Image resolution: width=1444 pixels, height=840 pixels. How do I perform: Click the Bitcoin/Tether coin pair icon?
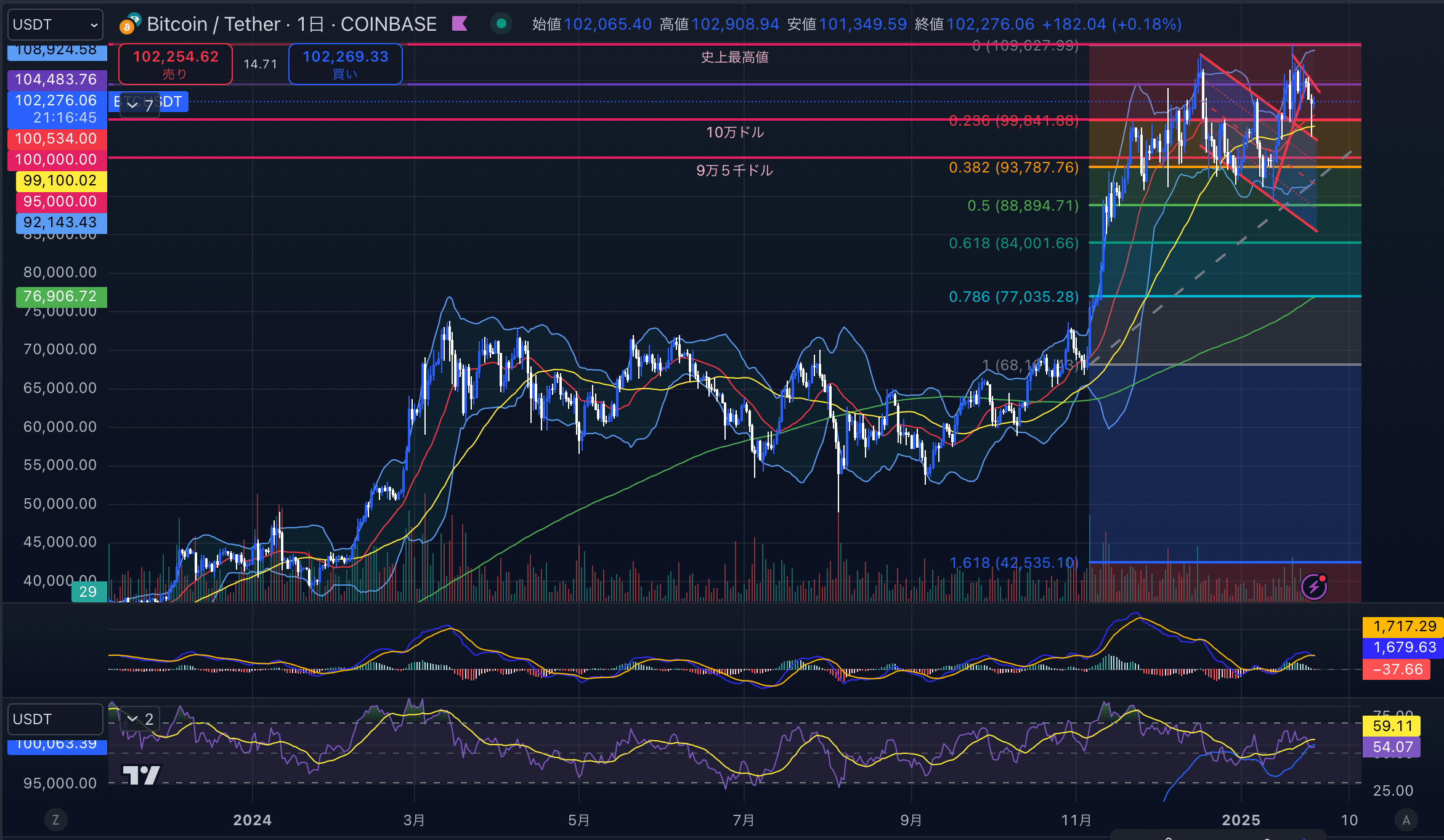130,25
